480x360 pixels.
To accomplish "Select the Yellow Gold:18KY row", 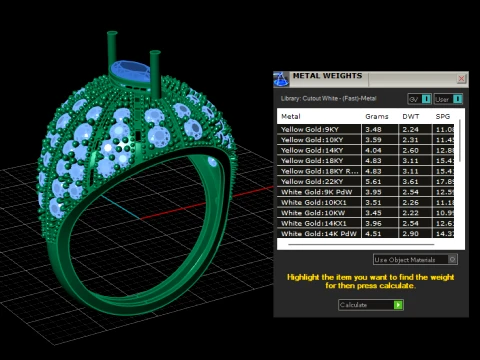I will [365, 161].
